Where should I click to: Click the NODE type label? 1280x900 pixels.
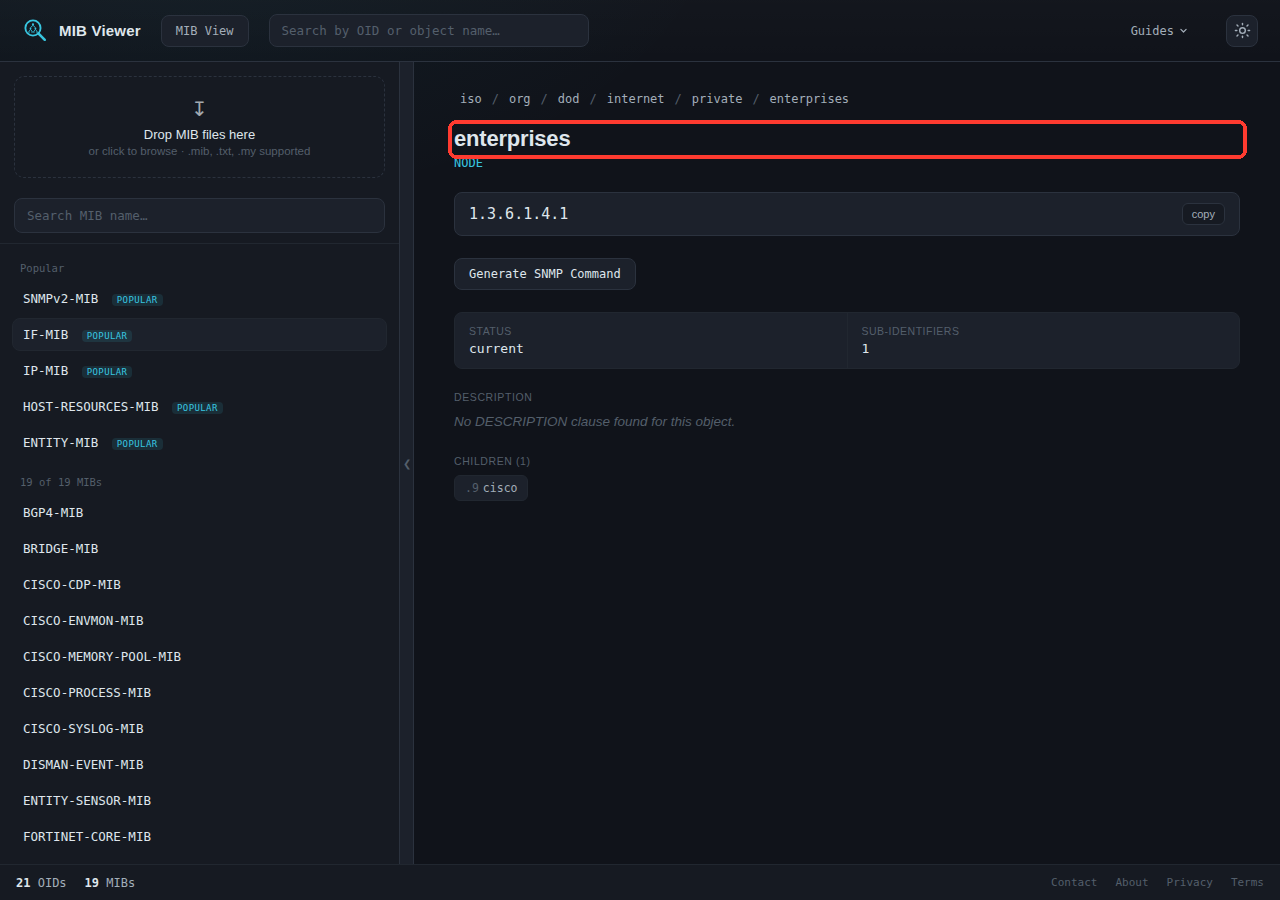[468, 163]
